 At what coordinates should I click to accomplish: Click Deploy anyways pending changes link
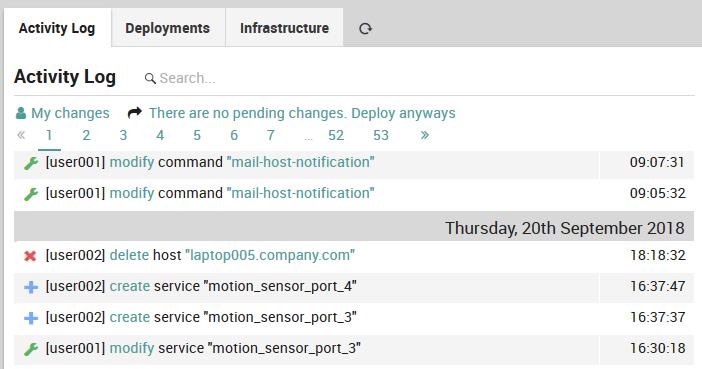[302, 113]
